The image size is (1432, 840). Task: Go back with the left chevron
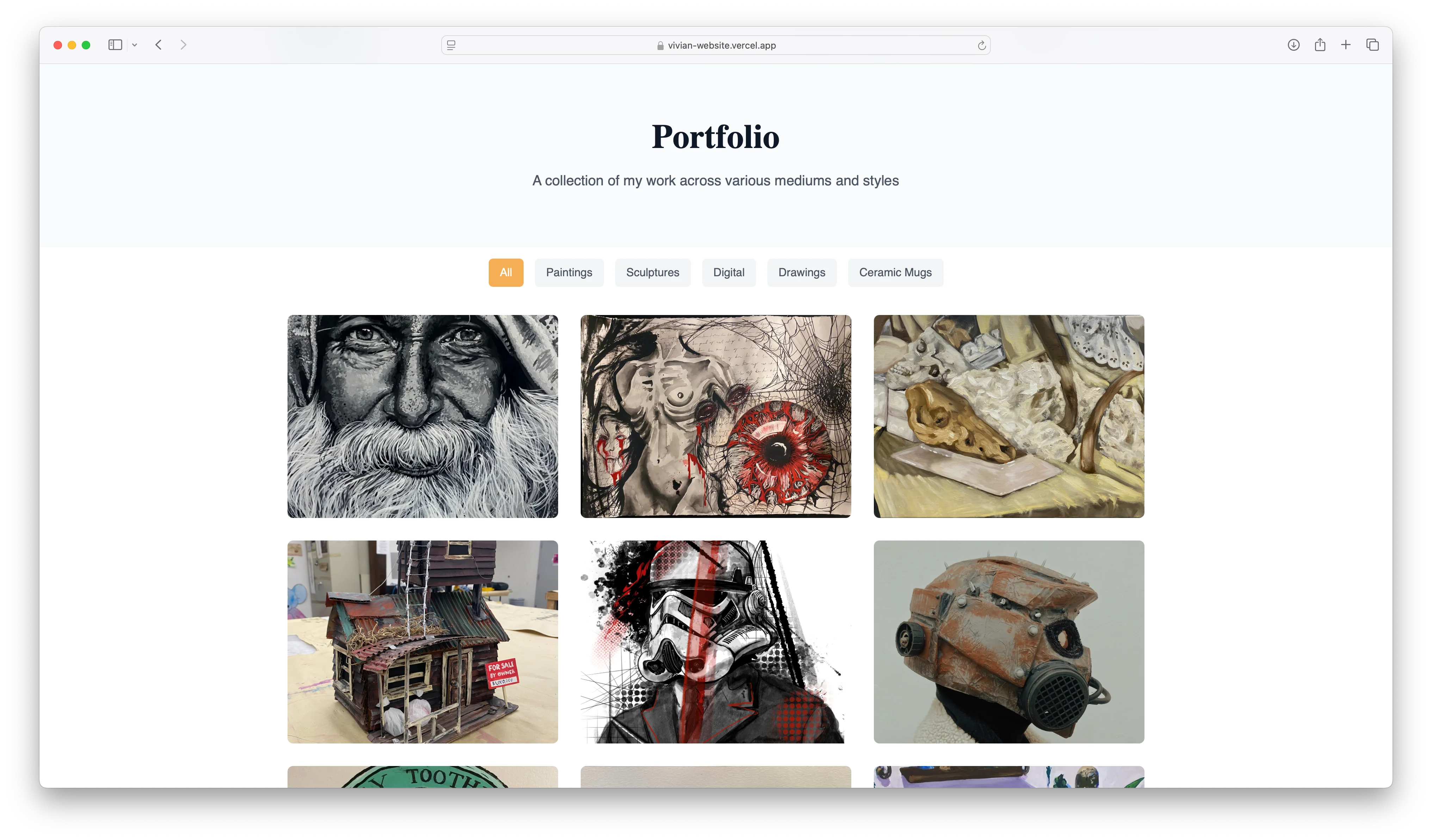click(x=159, y=45)
